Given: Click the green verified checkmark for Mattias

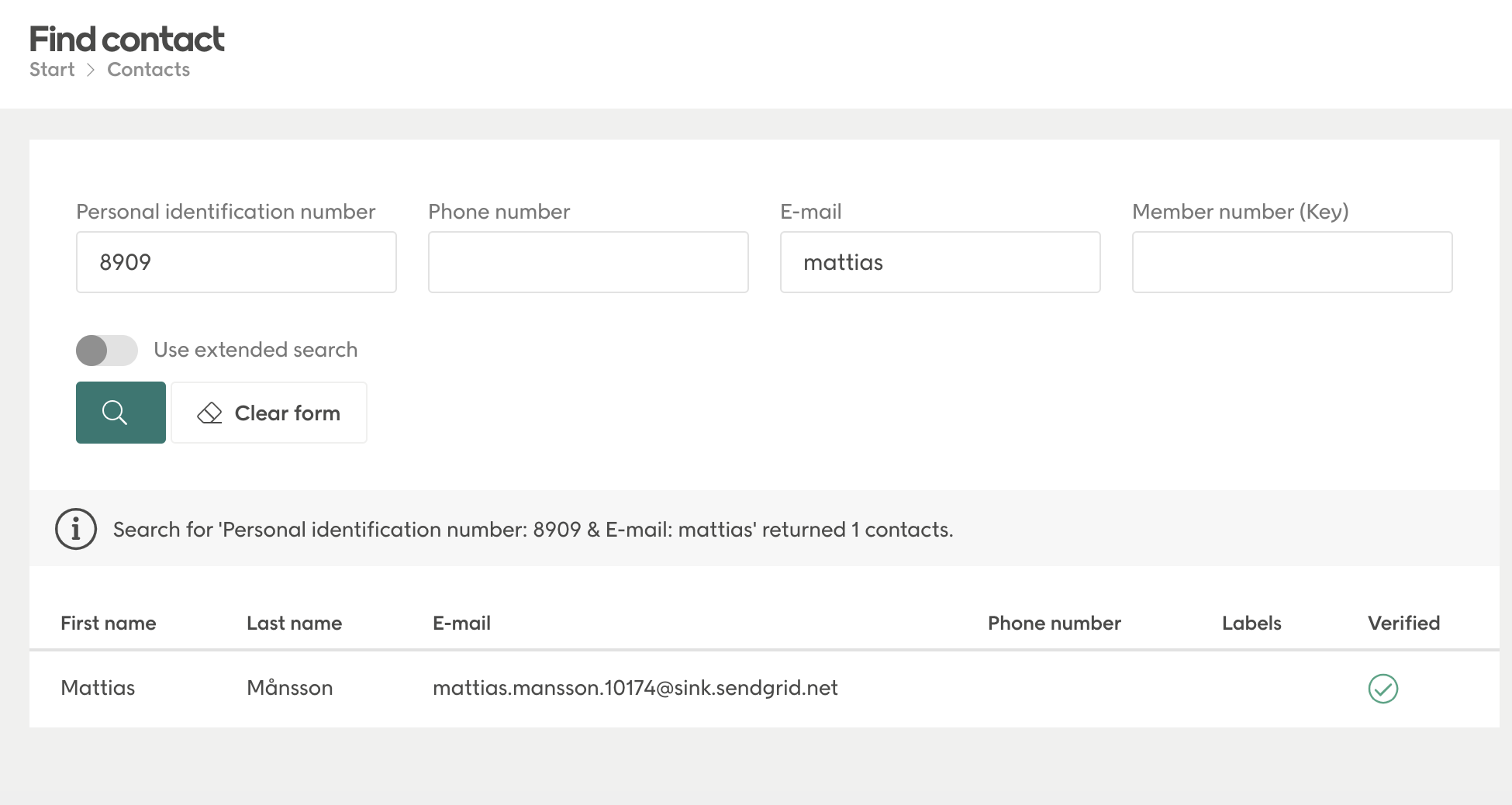Looking at the screenshot, I should (x=1383, y=689).
